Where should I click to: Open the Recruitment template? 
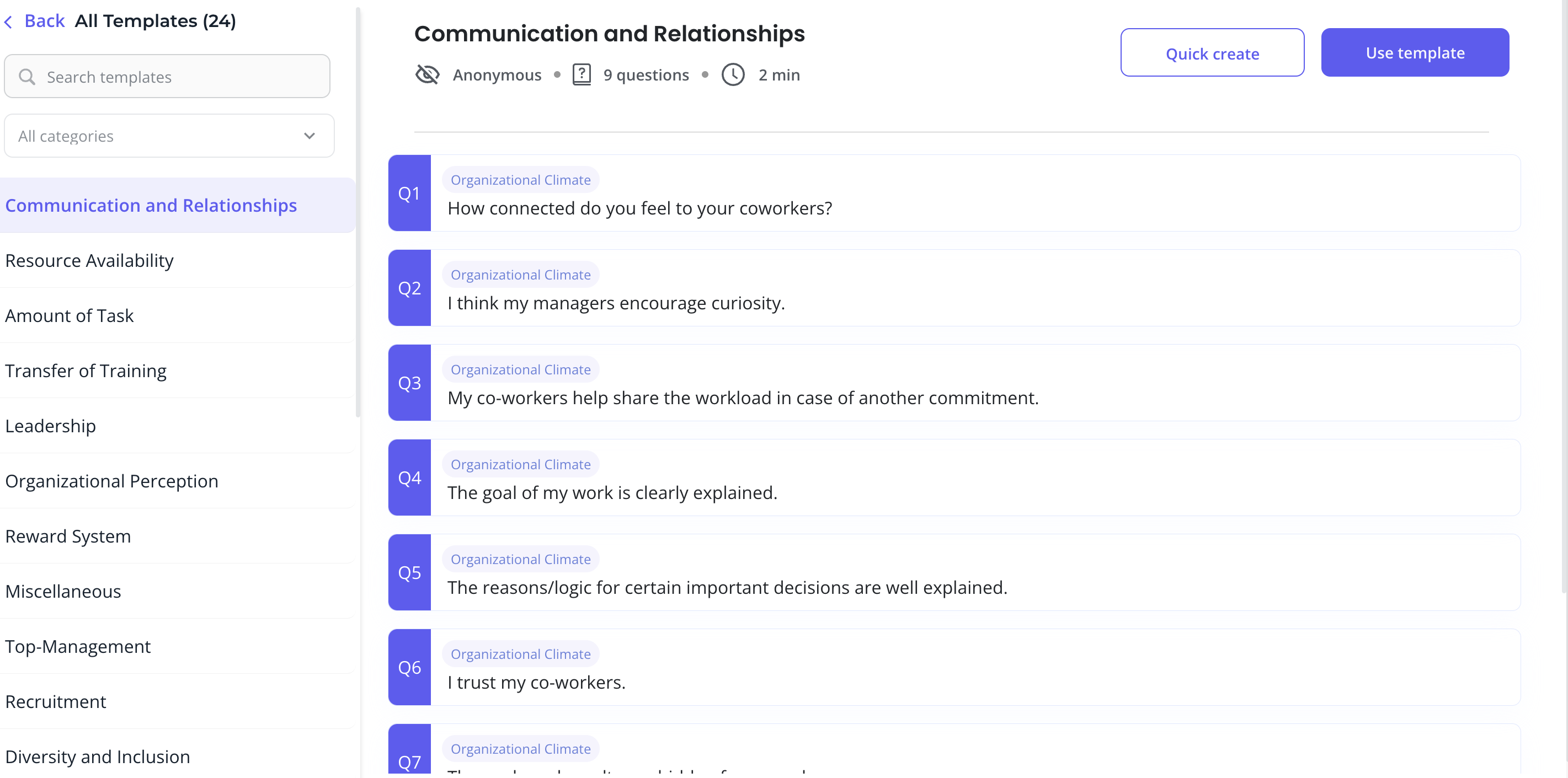178,701
